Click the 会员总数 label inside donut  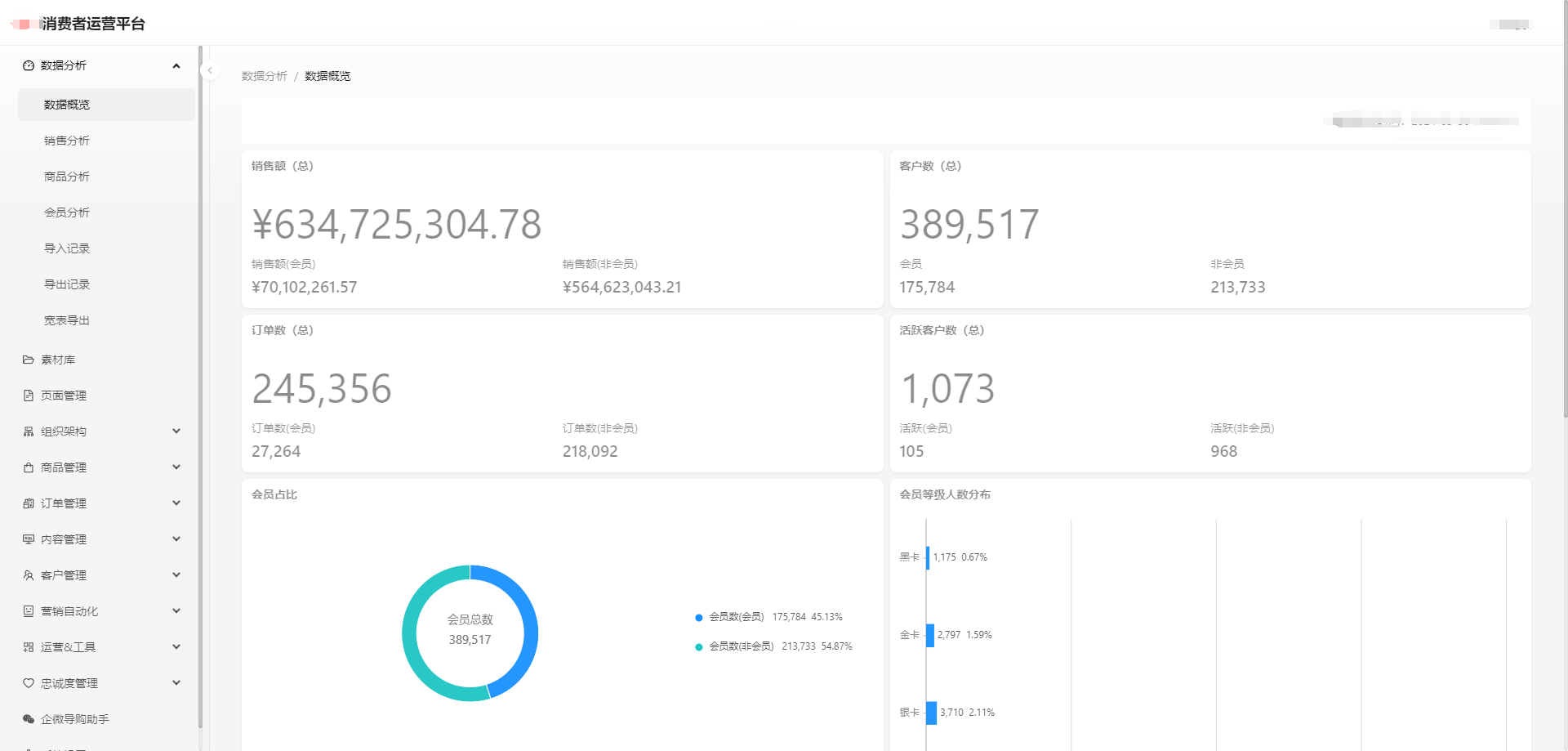pyautogui.click(x=470, y=619)
